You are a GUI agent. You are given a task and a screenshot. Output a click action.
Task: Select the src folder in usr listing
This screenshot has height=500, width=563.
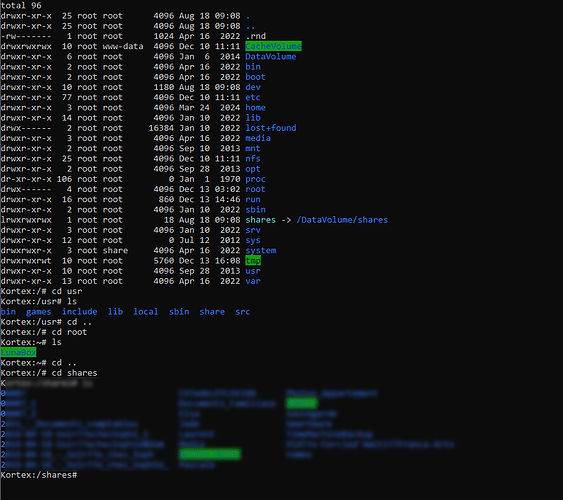[x=243, y=312]
